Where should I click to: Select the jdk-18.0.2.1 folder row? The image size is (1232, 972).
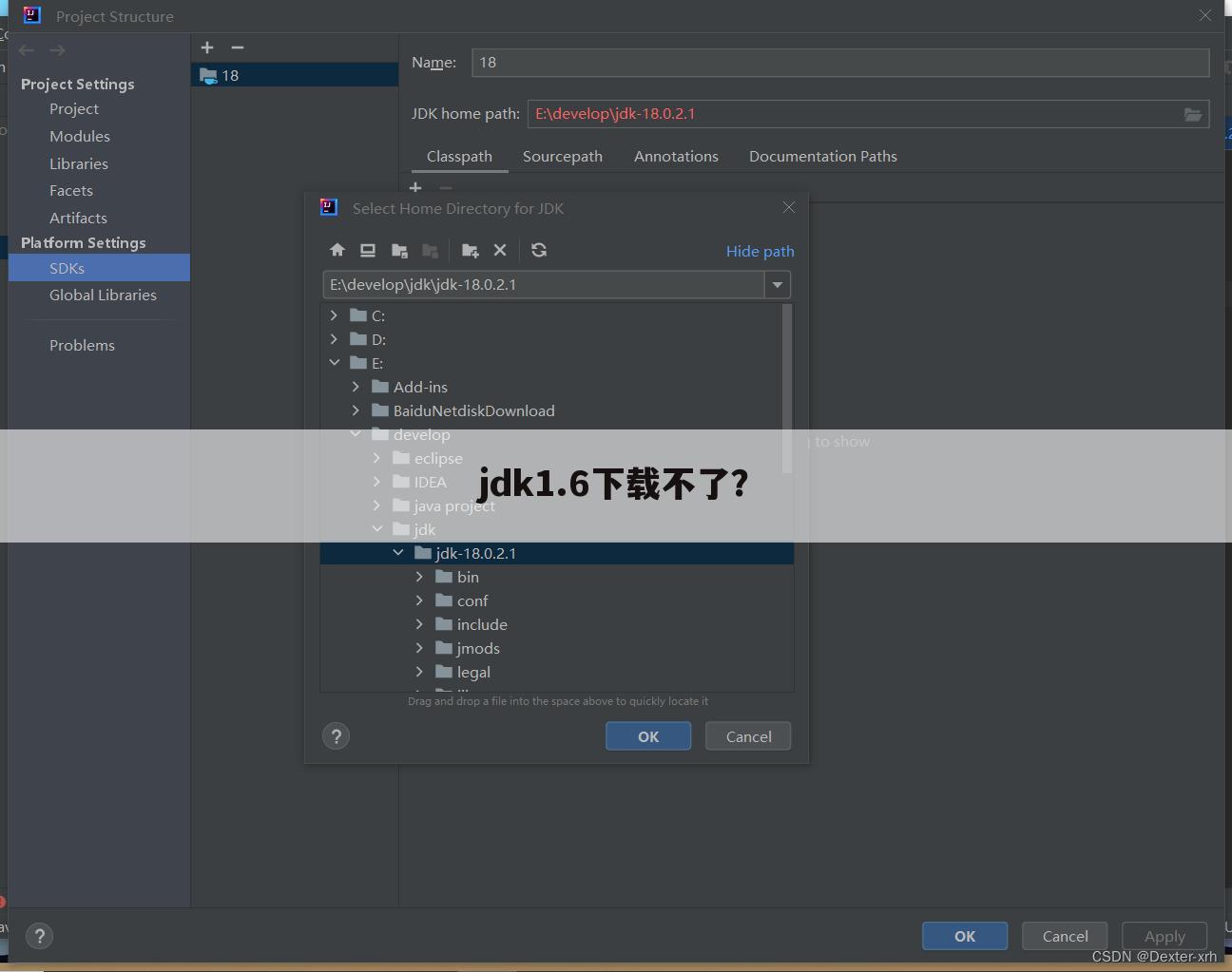pos(557,553)
